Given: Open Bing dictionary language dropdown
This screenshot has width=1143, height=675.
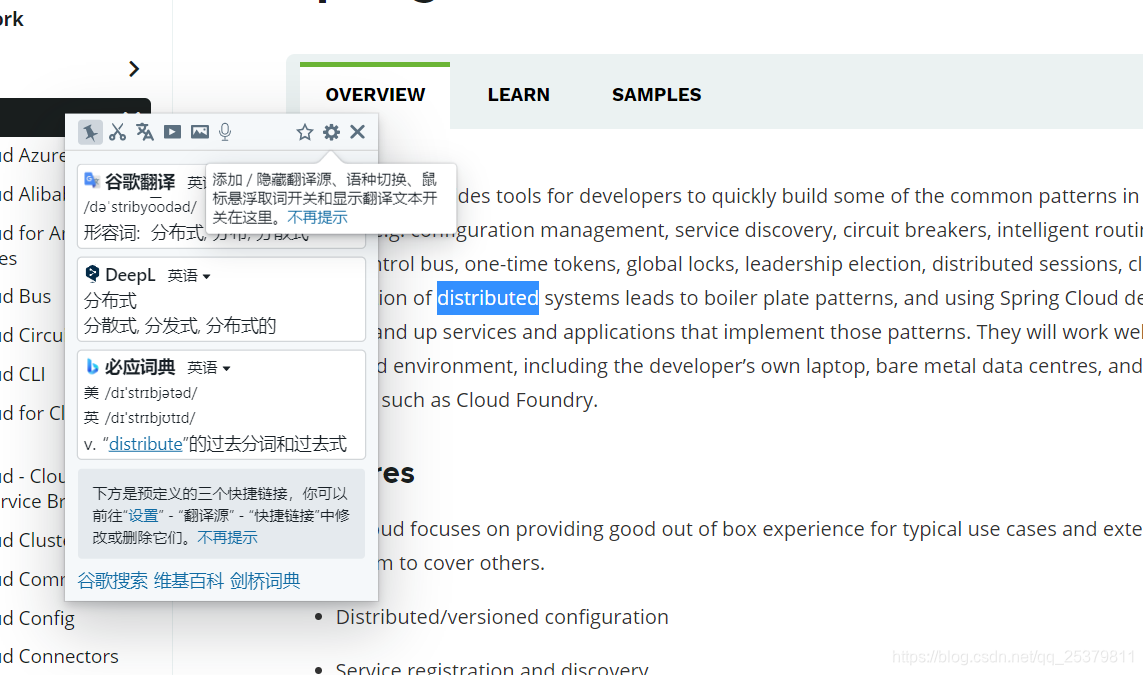Looking at the screenshot, I should tap(208, 367).
